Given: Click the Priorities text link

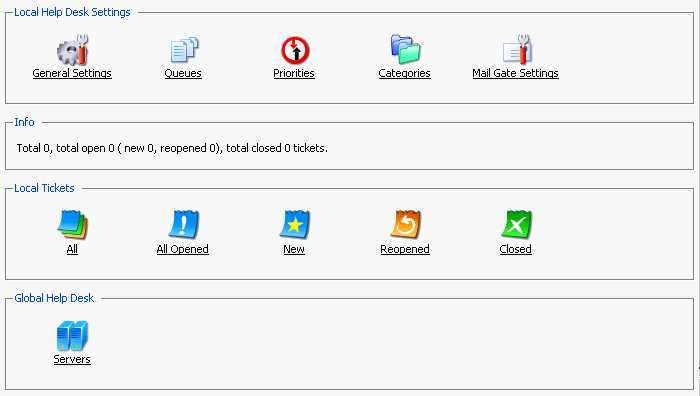Looking at the screenshot, I should pos(294,73).
